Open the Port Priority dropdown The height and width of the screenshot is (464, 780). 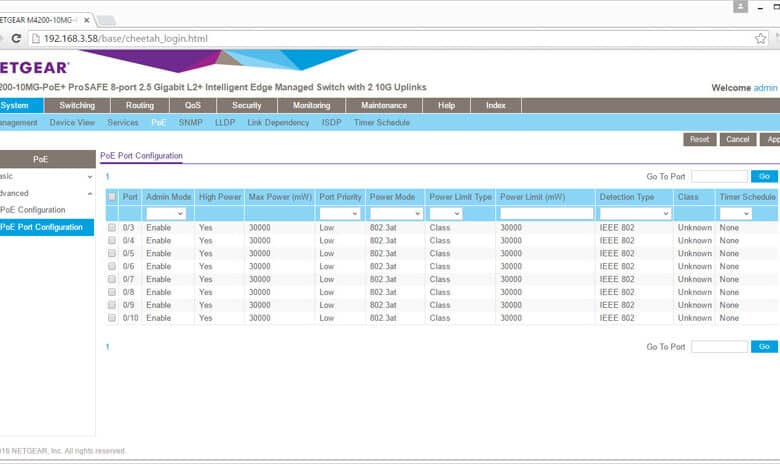tap(339, 214)
